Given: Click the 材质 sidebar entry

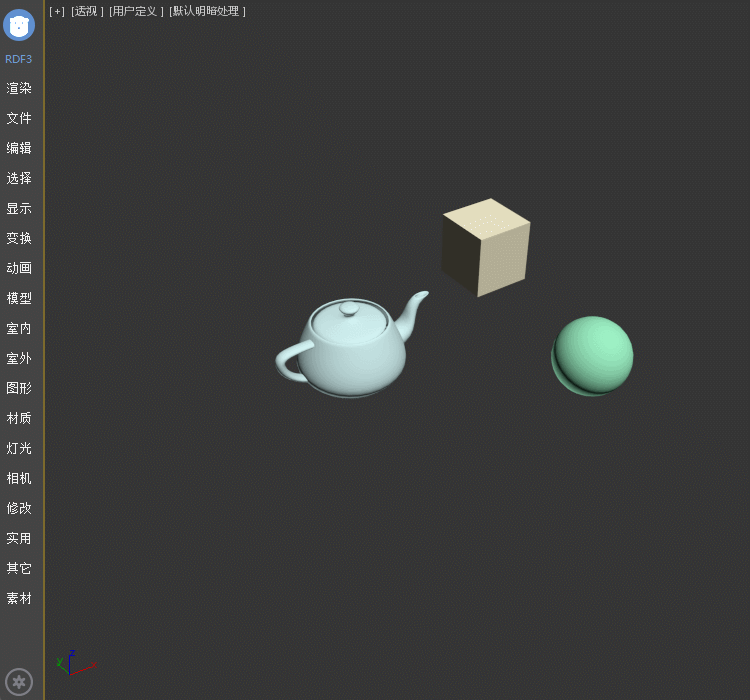Looking at the screenshot, I should pyautogui.click(x=19, y=418).
